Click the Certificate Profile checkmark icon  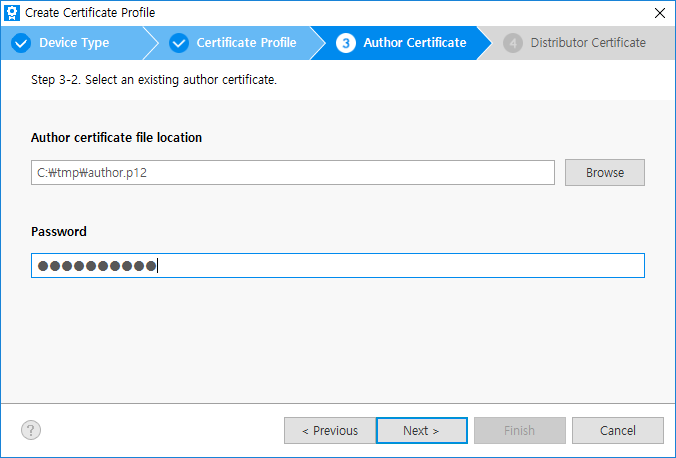pyautogui.click(x=179, y=43)
